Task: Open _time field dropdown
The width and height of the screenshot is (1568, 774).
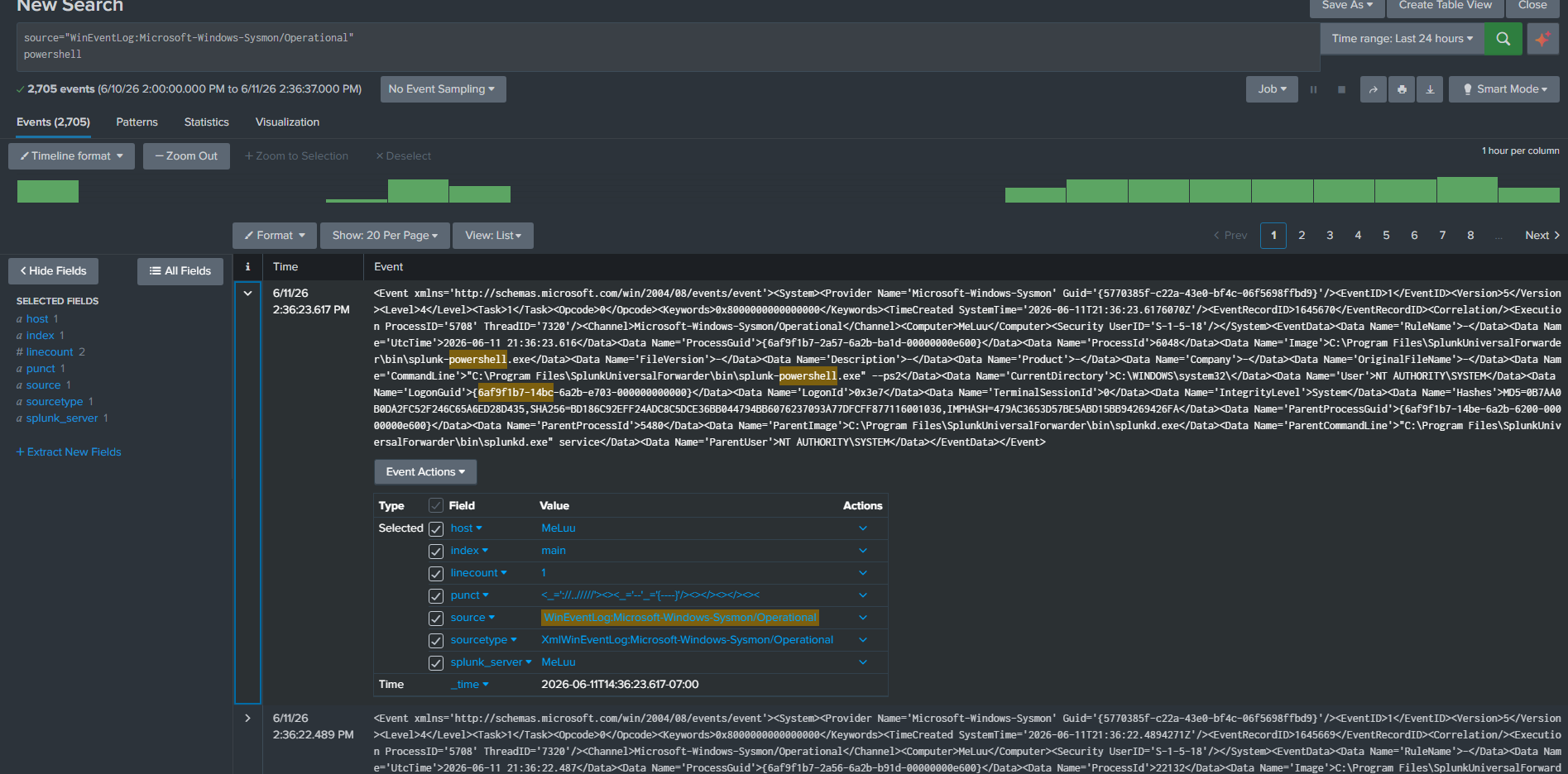Action: click(x=470, y=685)
